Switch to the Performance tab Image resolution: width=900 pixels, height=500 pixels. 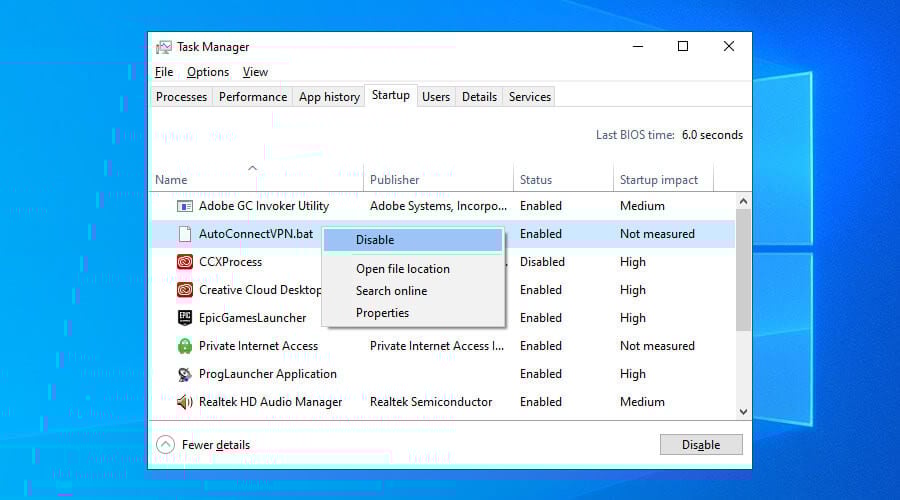click(253, 97)
